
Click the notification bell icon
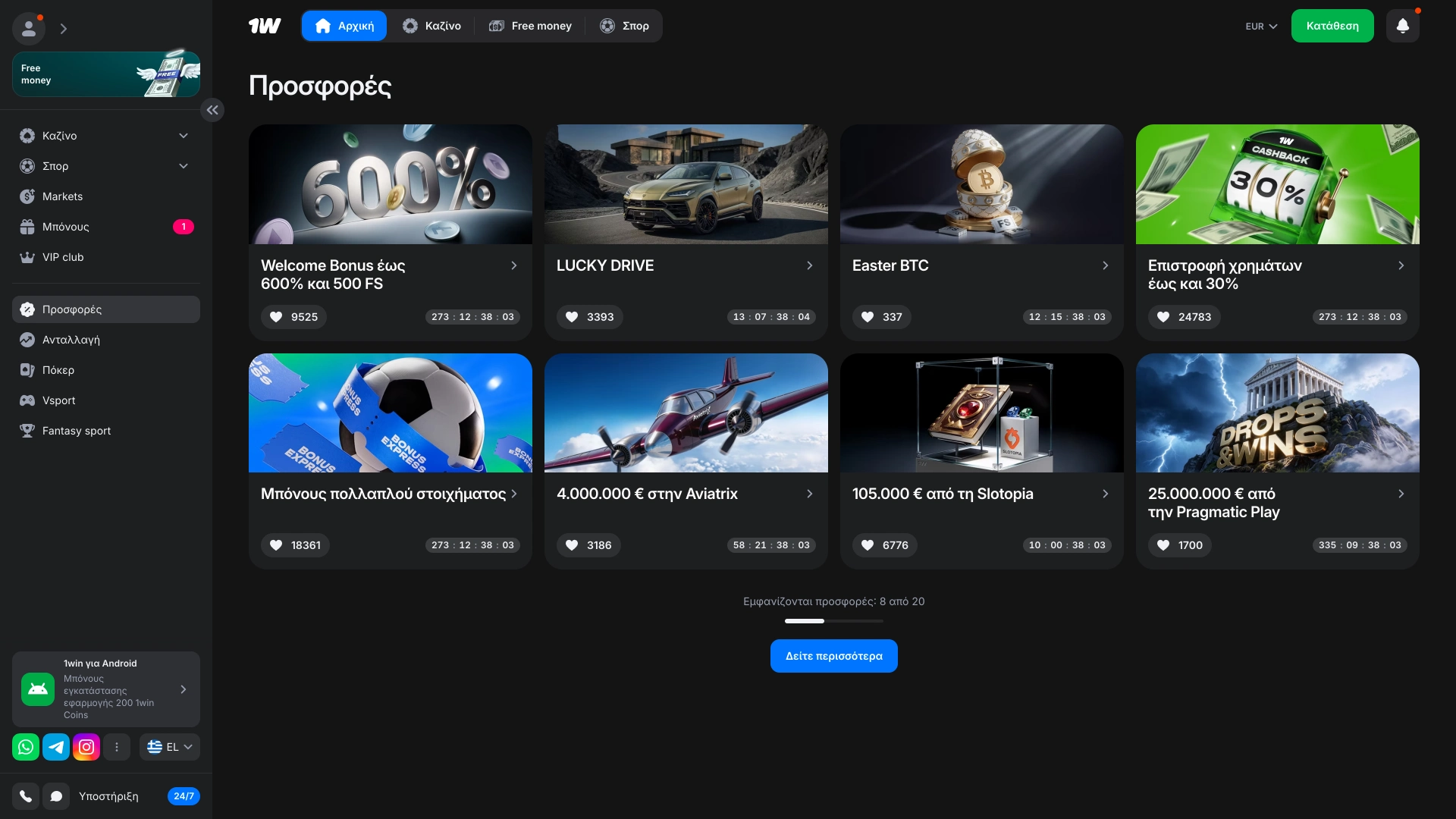pos(1402,26)
